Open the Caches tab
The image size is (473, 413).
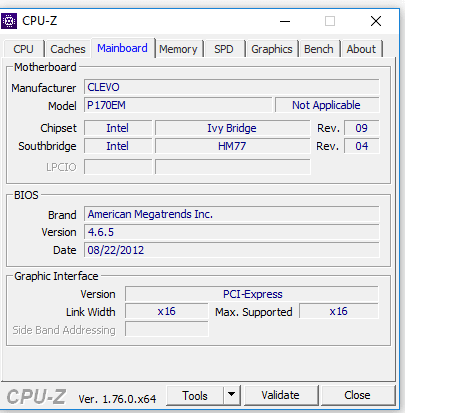coord(68,49)
